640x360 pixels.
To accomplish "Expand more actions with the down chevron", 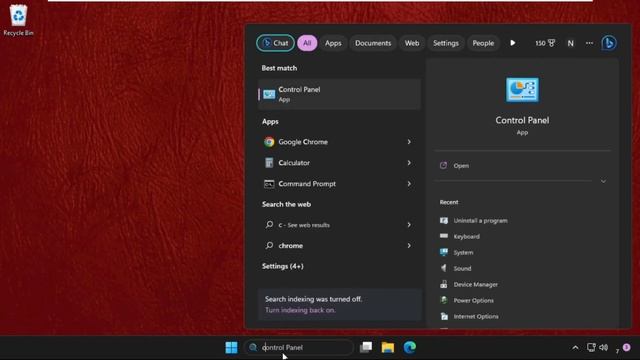I will (x=603, y=181).
